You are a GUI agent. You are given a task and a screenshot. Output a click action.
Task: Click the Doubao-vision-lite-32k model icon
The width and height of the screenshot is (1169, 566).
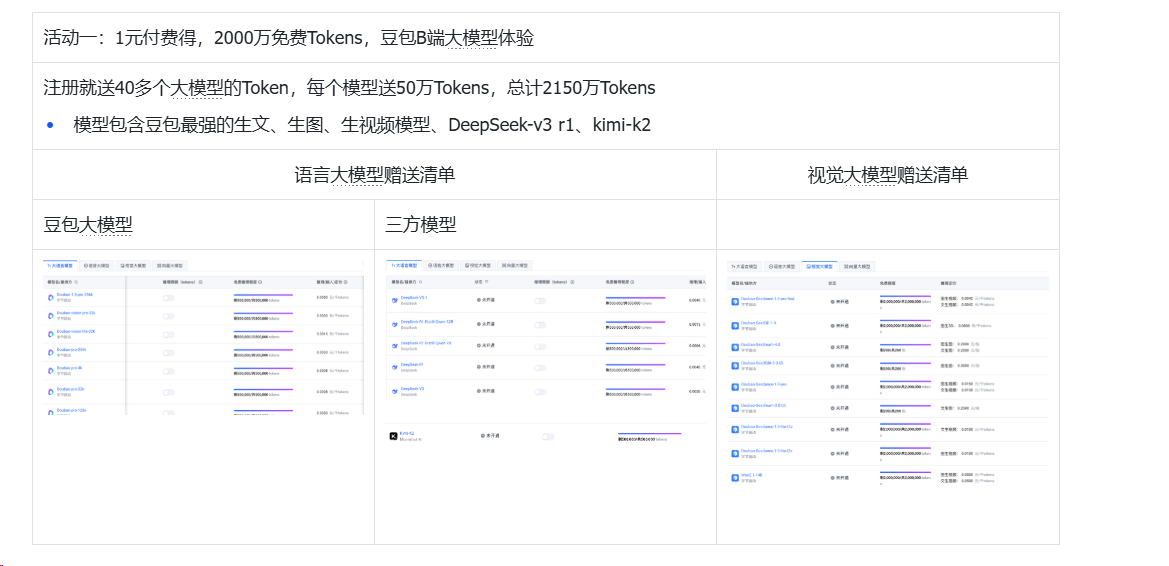point(51,334)
